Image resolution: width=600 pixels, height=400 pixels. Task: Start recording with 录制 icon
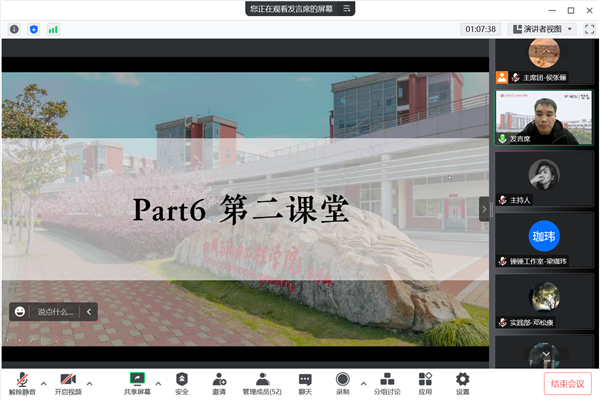tap(342, 381)
